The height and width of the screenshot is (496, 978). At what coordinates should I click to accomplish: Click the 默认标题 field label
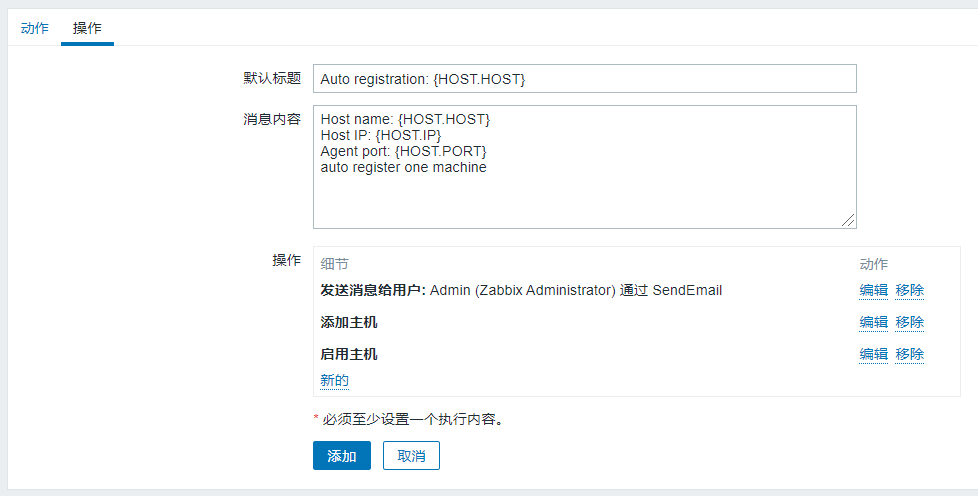[x=272, y=79]
